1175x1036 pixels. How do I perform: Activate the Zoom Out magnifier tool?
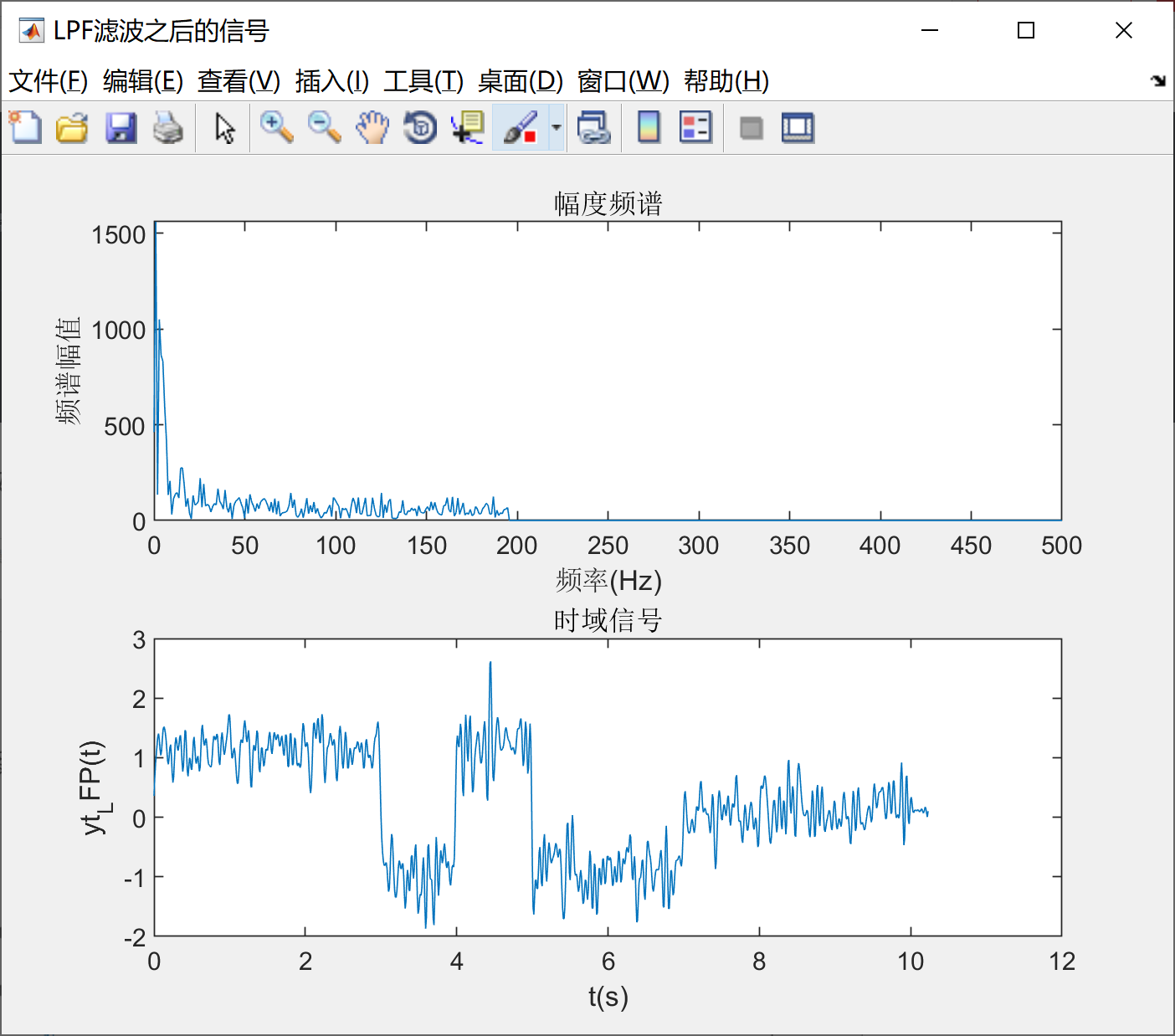click(x=324, y=128)
